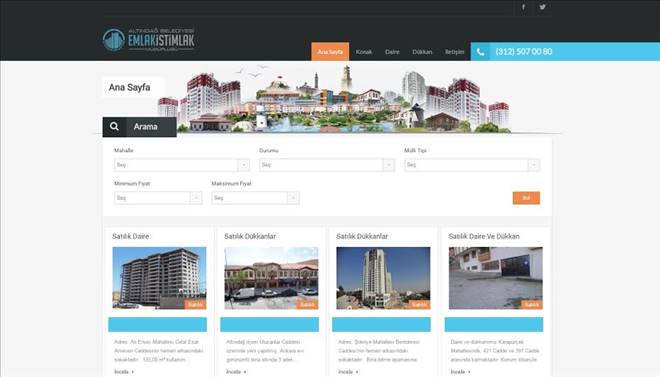660x377 pixels.
Task: Go to the Konak menu item
Action: 364,52
